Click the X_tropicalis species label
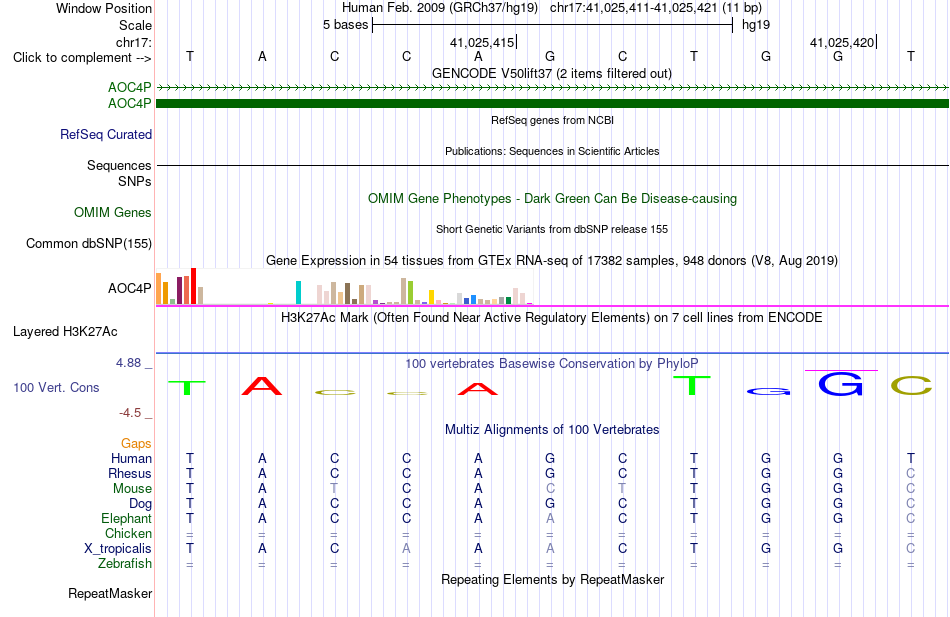The height and width of the screenshot is (617, 950). [x=118, y=549]
